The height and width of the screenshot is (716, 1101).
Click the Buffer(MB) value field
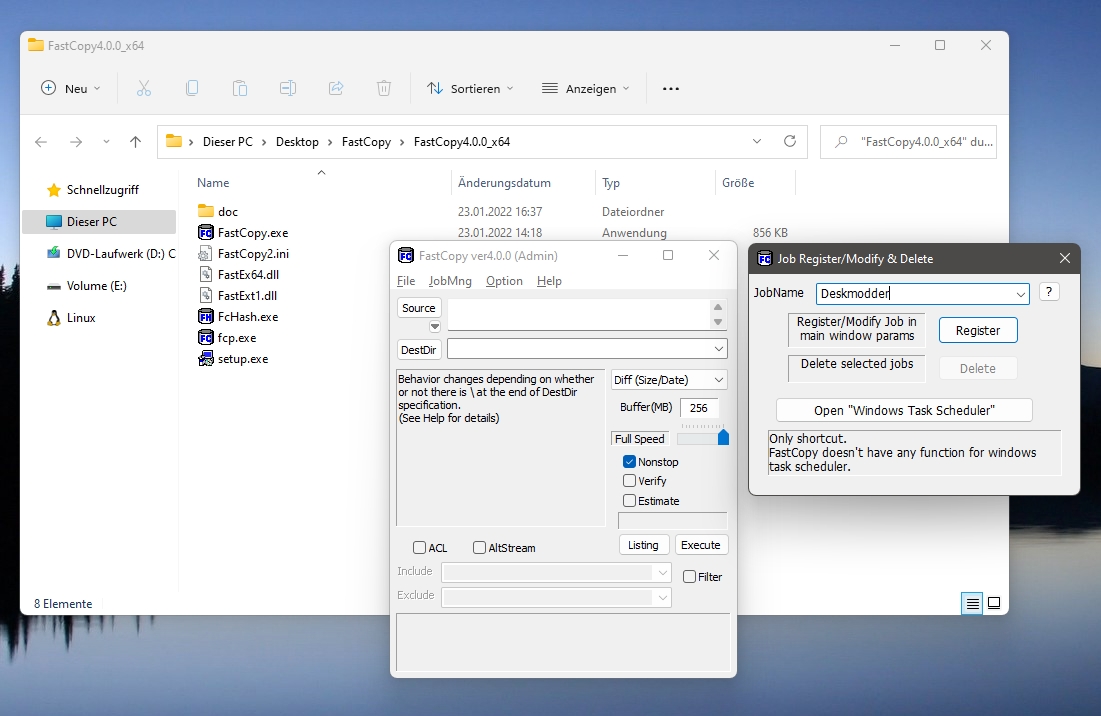pos(699,408)
